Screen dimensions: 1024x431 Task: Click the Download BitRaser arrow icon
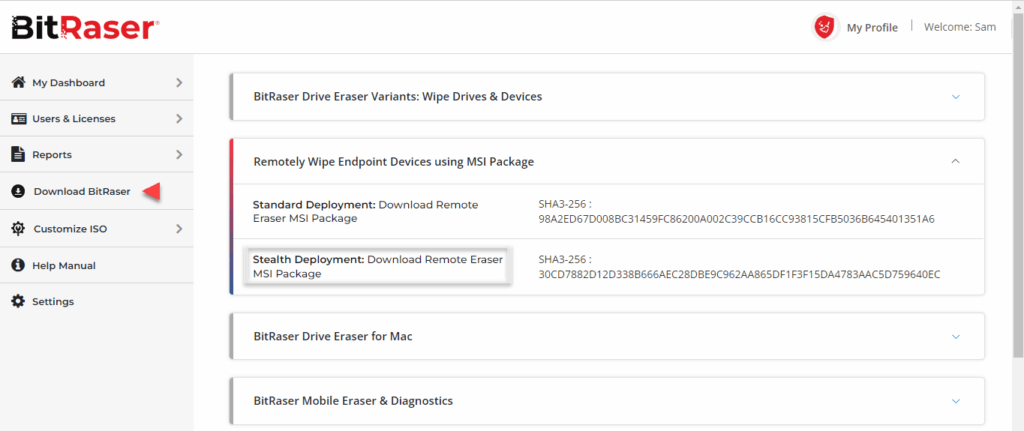[x=18, y=191]
